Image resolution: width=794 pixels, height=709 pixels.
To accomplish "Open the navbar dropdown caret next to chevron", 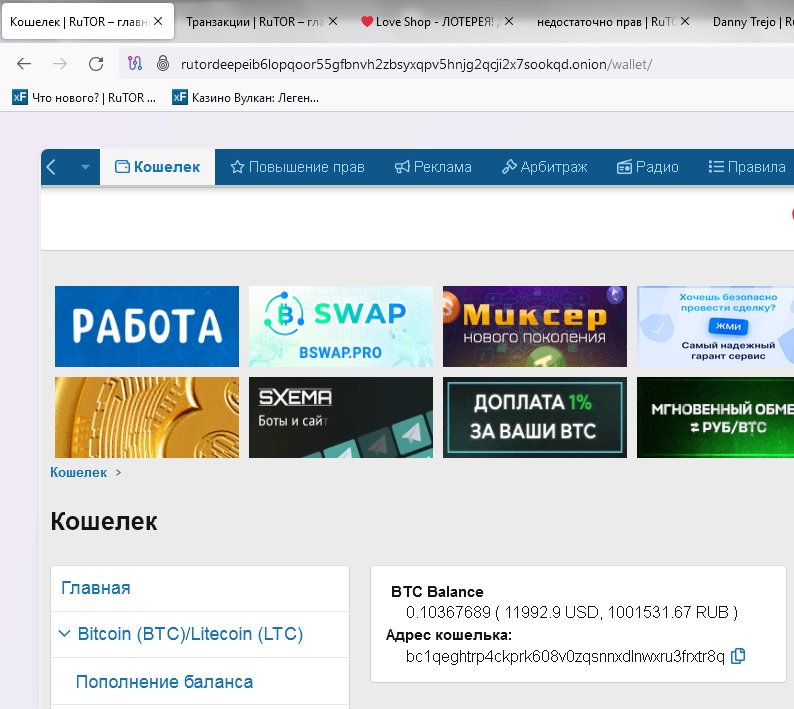I will [85, 167].
